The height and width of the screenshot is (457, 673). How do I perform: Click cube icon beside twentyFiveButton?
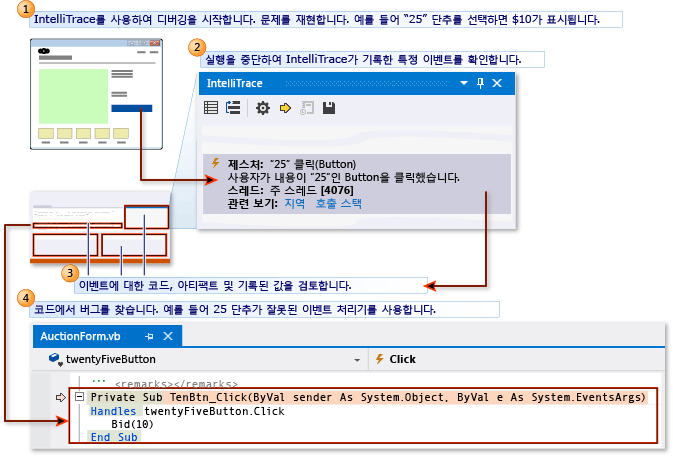[55, 359]
